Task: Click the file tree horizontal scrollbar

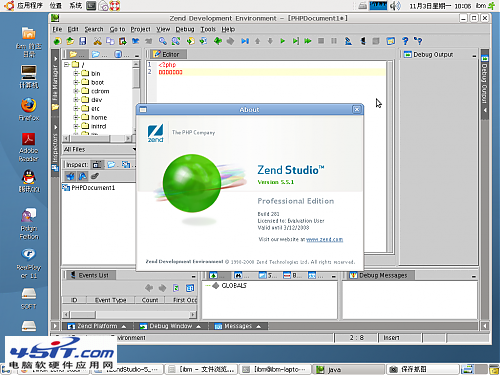Action: pos(97,138)
